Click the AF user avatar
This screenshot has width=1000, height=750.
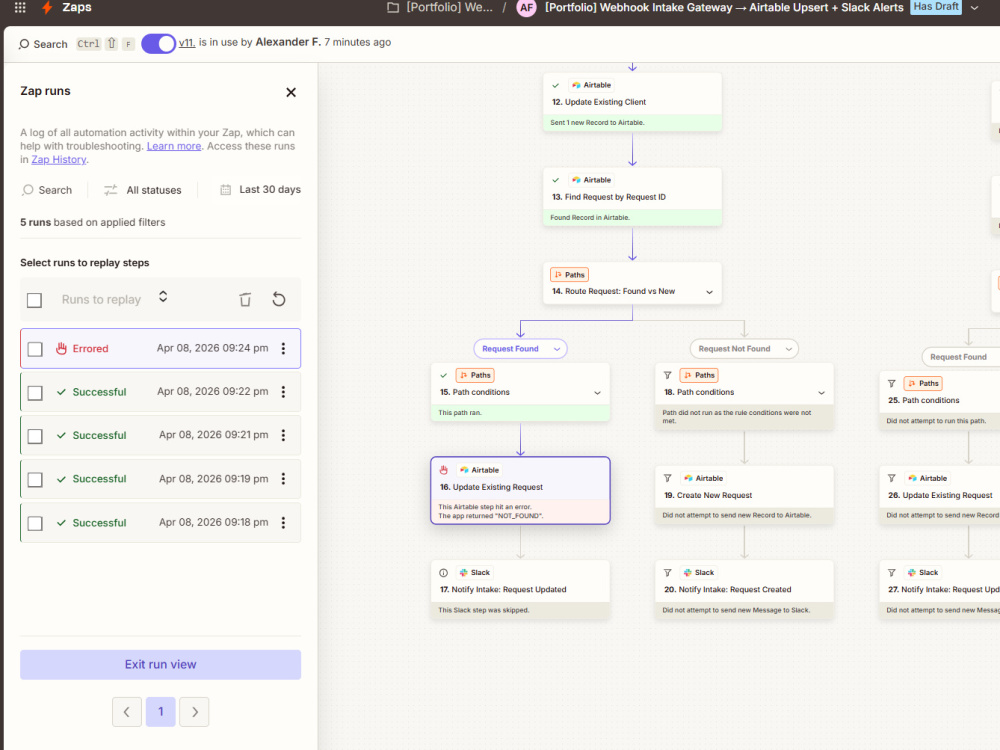tap(526, 8)
